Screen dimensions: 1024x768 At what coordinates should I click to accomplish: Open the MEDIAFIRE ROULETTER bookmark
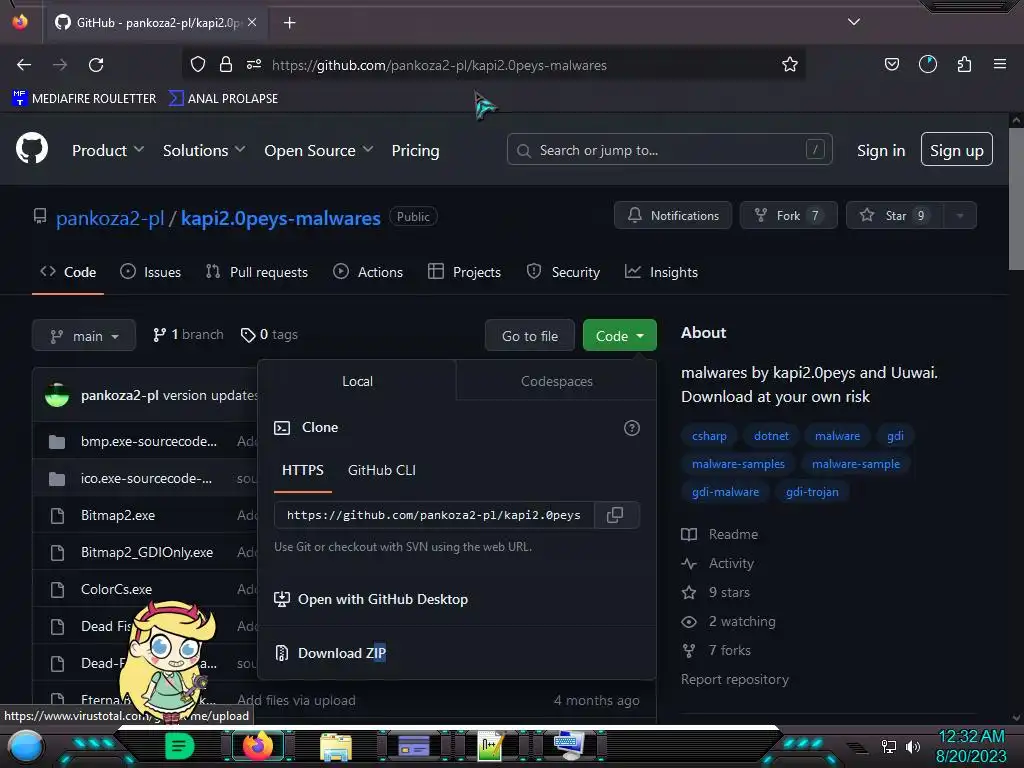pyautogui.click(x=84, y=99)
